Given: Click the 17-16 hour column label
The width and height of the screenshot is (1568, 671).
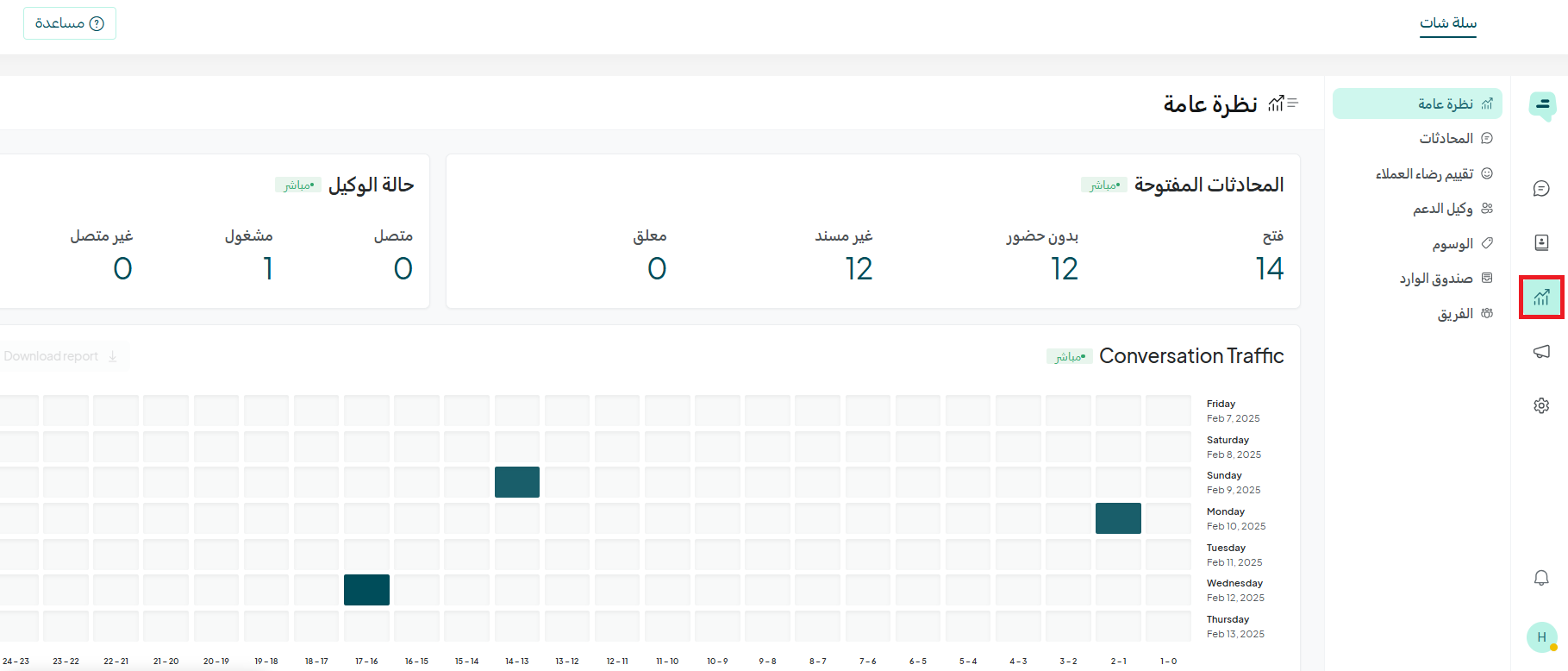Looking at the screenshot, I should tap(366, 662).
